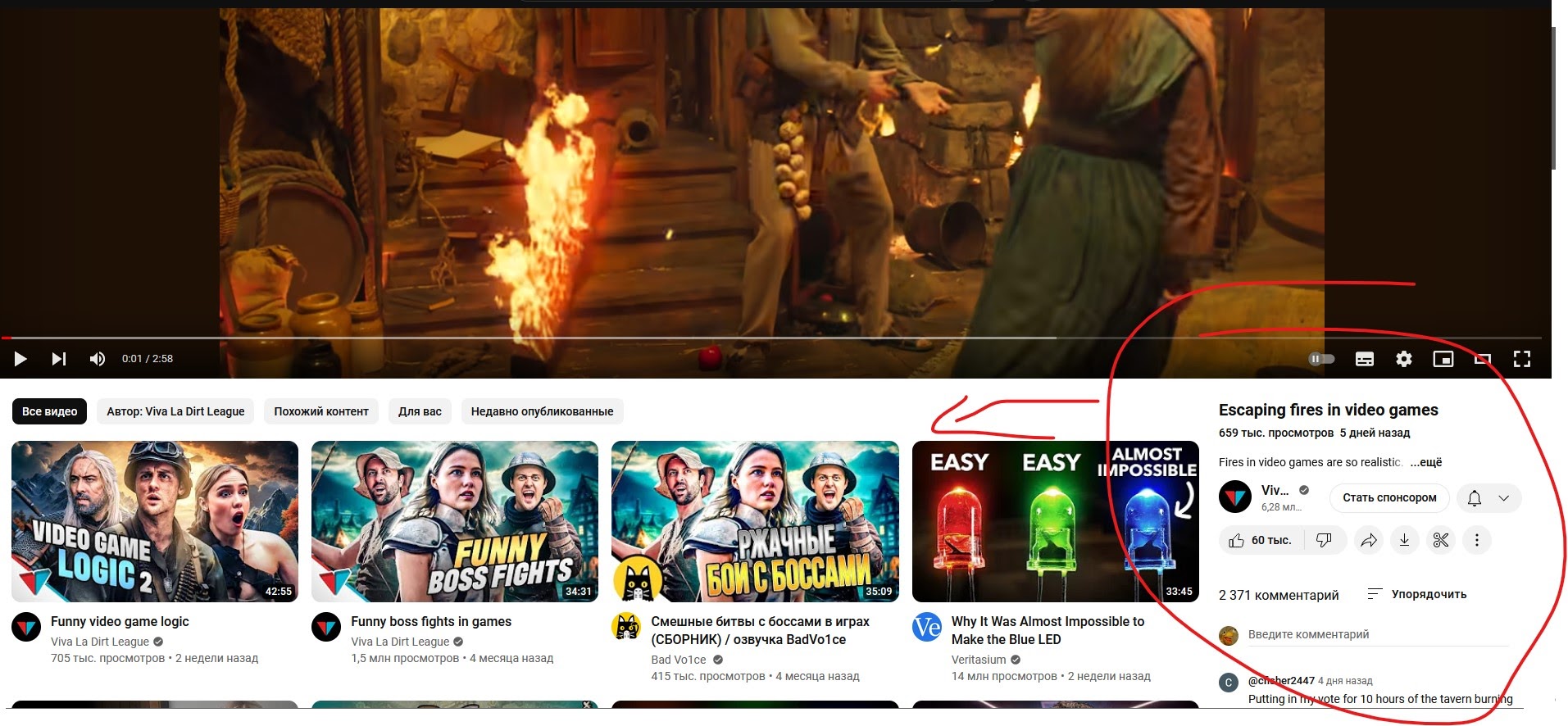The height and width of the screenshot is (726, 1568).
Task: Click avatar beside 'Funny video game logic'
Action: [26, 628]
